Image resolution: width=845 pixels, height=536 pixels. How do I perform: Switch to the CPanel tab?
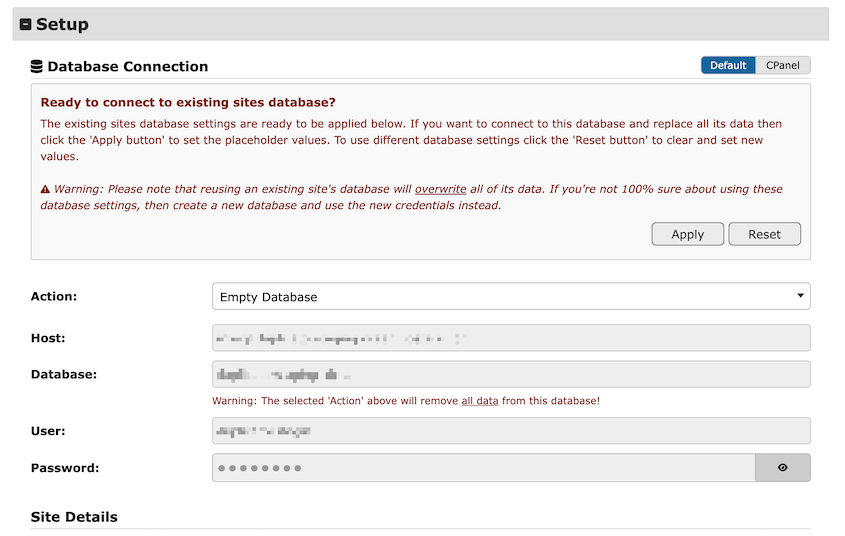(782, 65)
